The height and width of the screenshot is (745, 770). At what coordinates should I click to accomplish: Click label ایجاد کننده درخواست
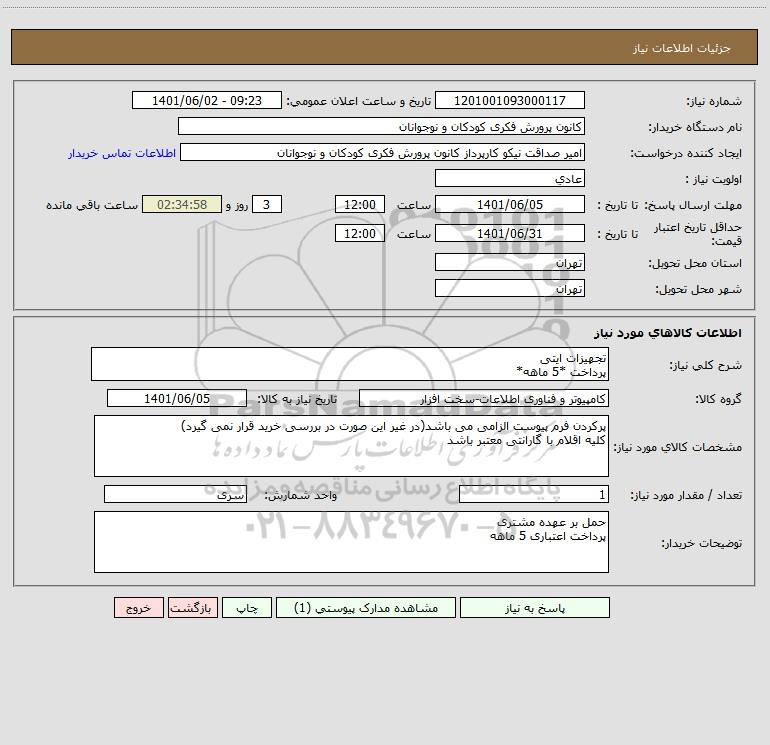point(686,154)
